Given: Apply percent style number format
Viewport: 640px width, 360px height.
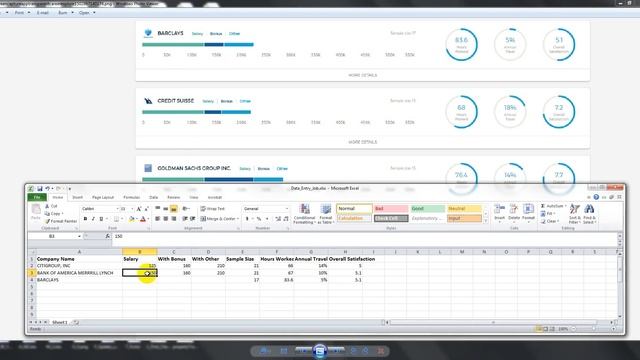Looking at the screenshot, I should point(258,219).
